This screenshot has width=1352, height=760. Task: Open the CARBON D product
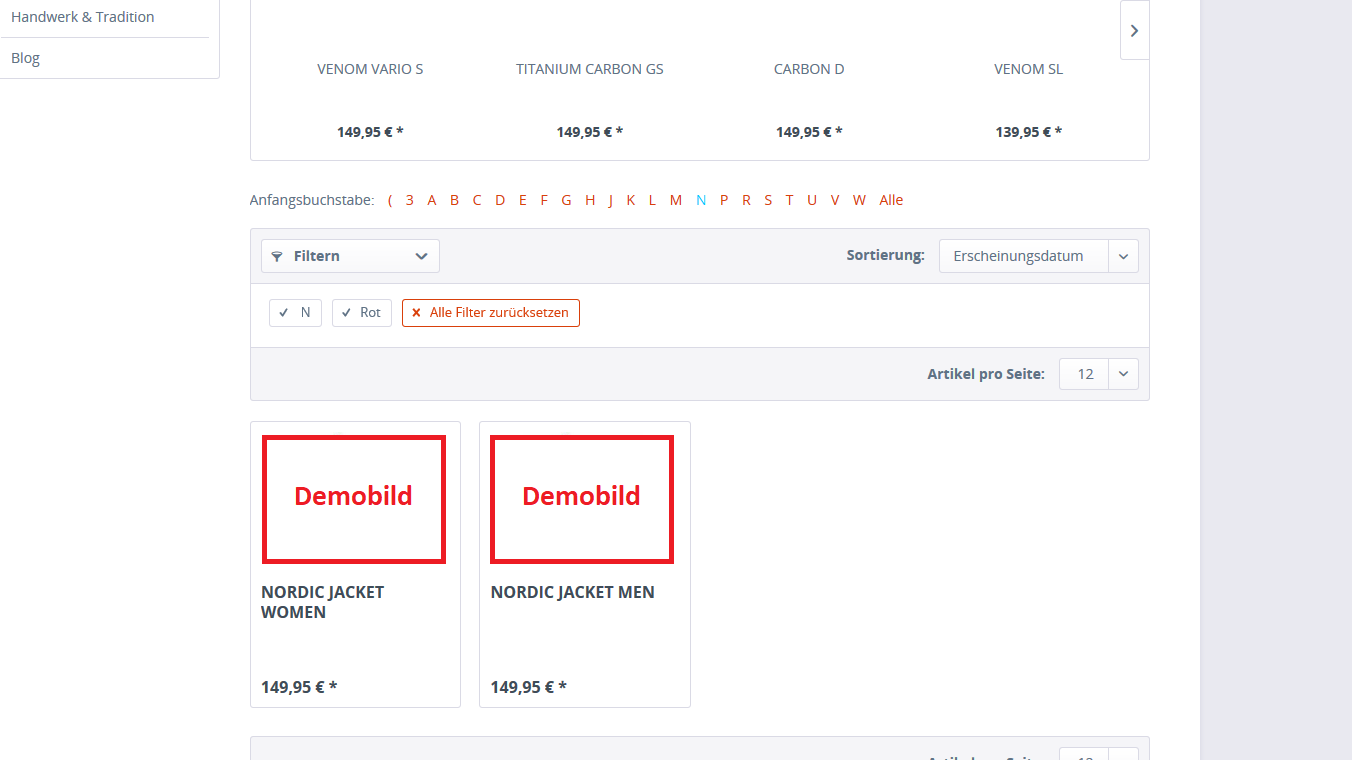(809, 69)
